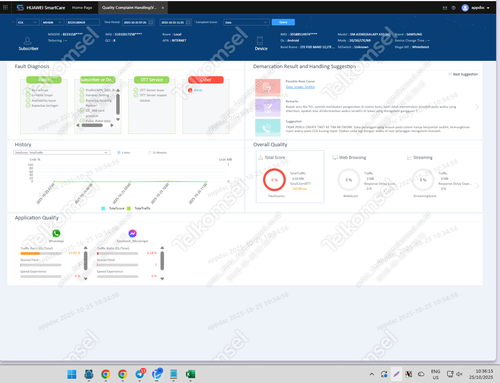500x383 pixels.
Task: Click the help icon in top bar
Action: click(453, 8)
